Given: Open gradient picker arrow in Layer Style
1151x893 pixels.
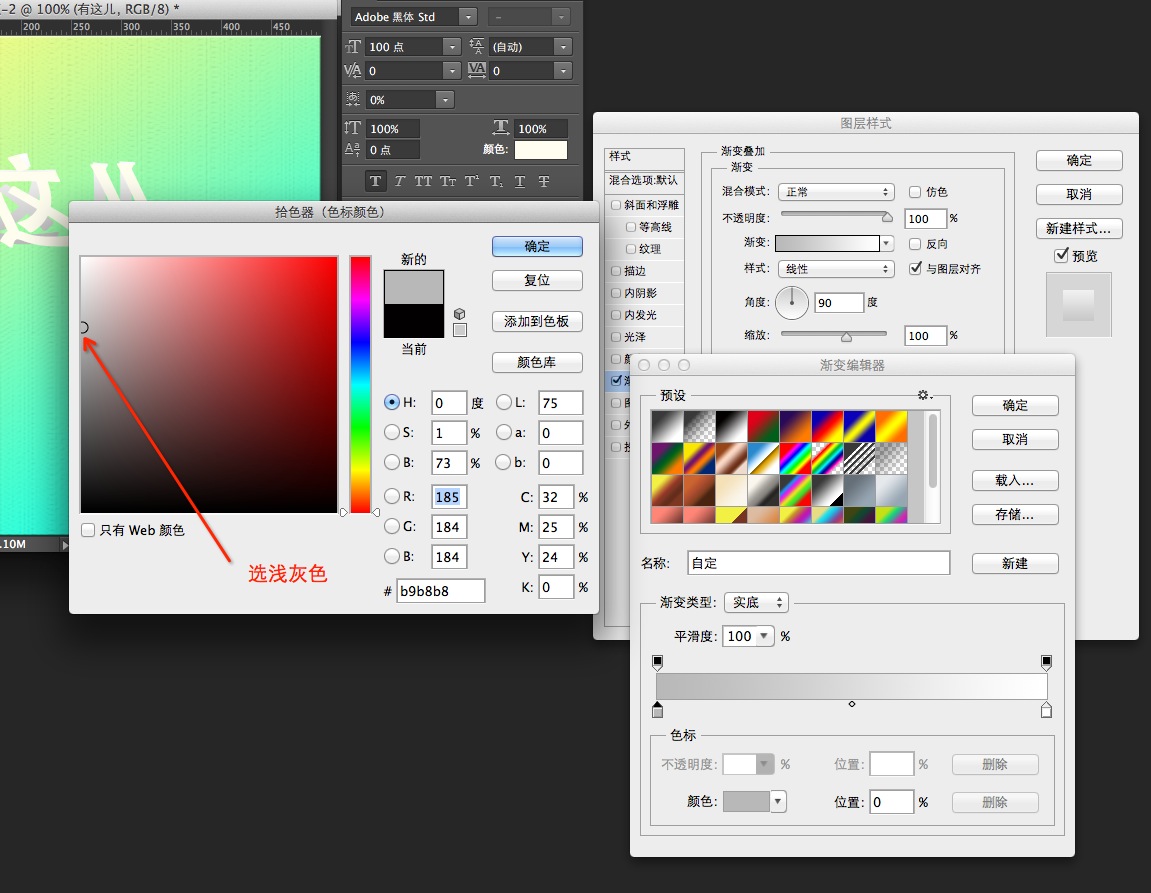Looking at the screenshot, I should (887, 244).
